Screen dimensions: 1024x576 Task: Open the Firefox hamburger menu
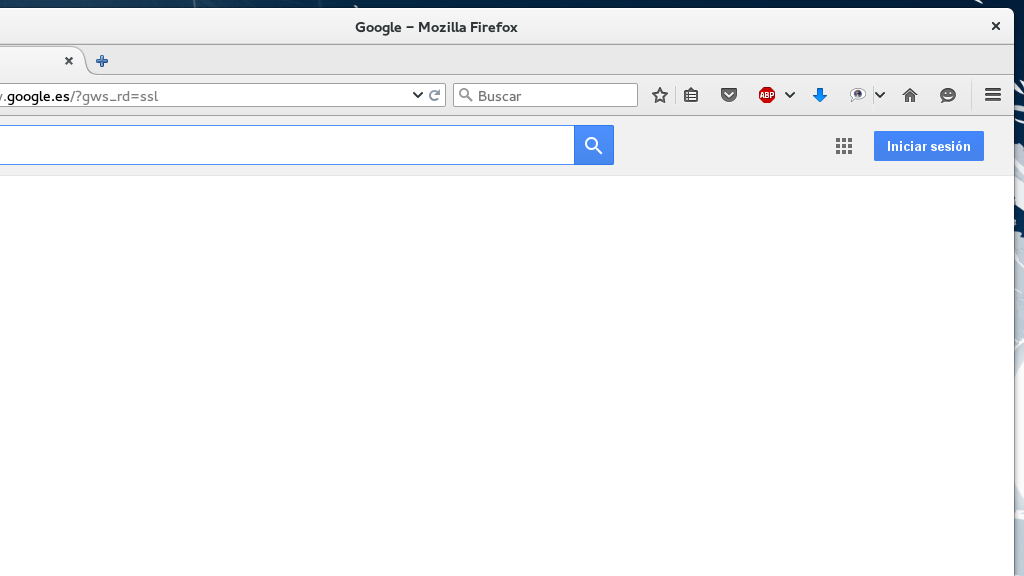pyautogui.click(x=992, y=94)
